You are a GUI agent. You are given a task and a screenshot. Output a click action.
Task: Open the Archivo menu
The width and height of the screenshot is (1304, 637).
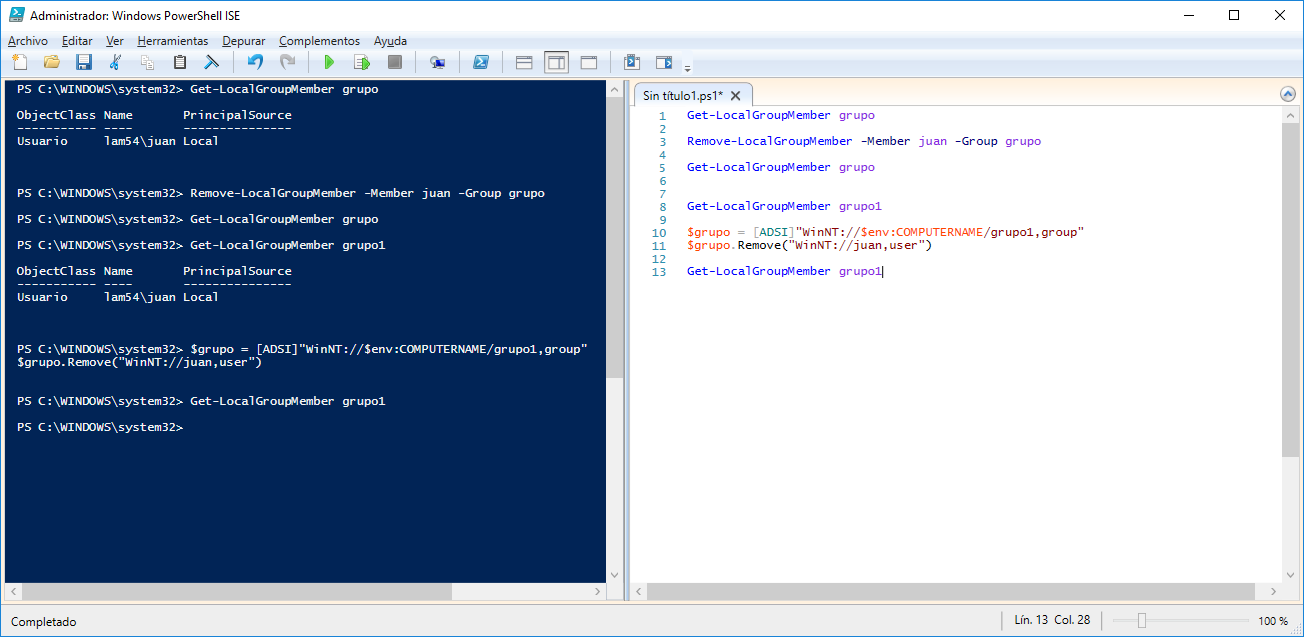(x=28, y=41)
